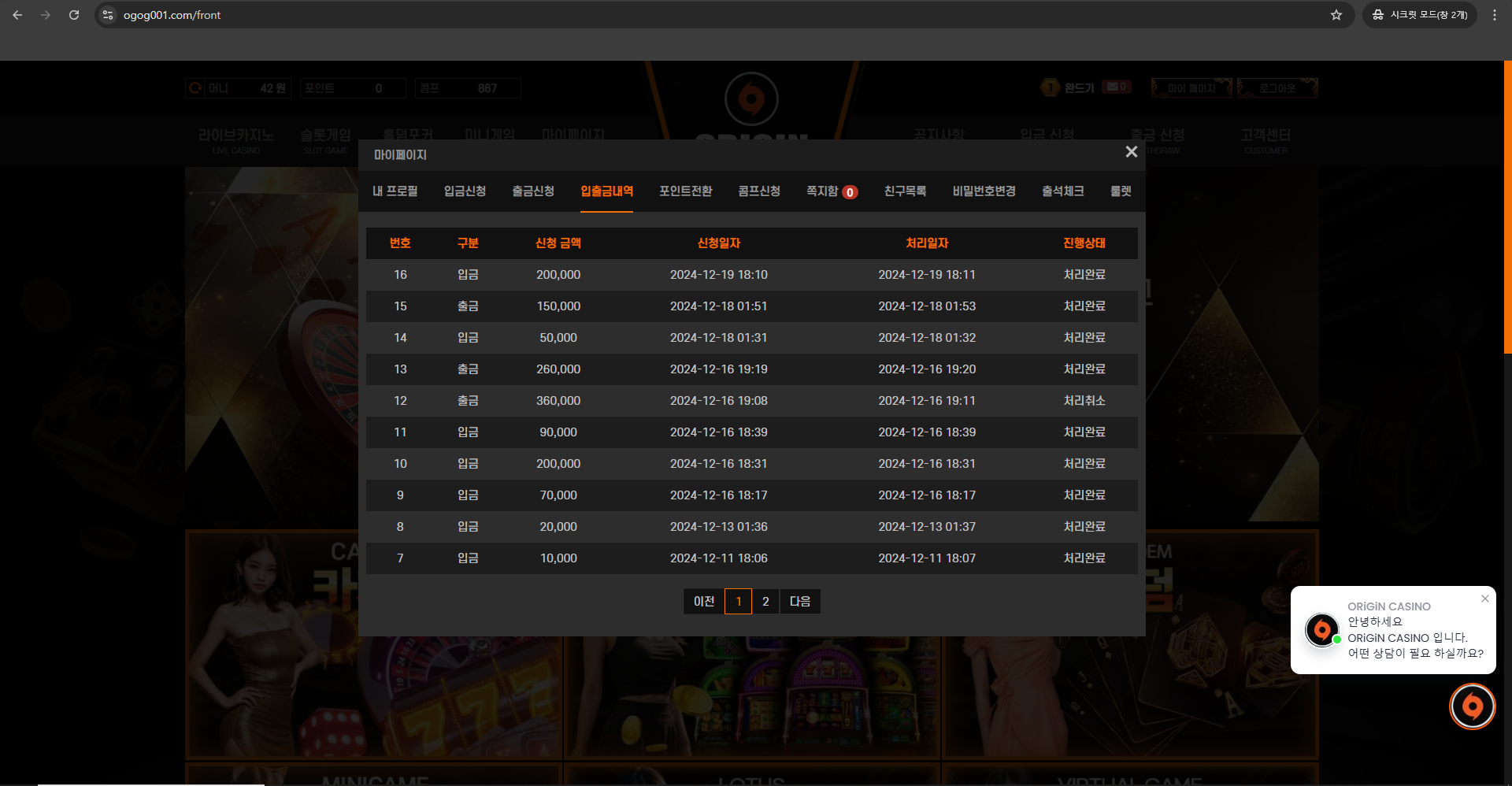
Task: Open the 슬롯게임 navigation item
Action: (x=325, y=140)
